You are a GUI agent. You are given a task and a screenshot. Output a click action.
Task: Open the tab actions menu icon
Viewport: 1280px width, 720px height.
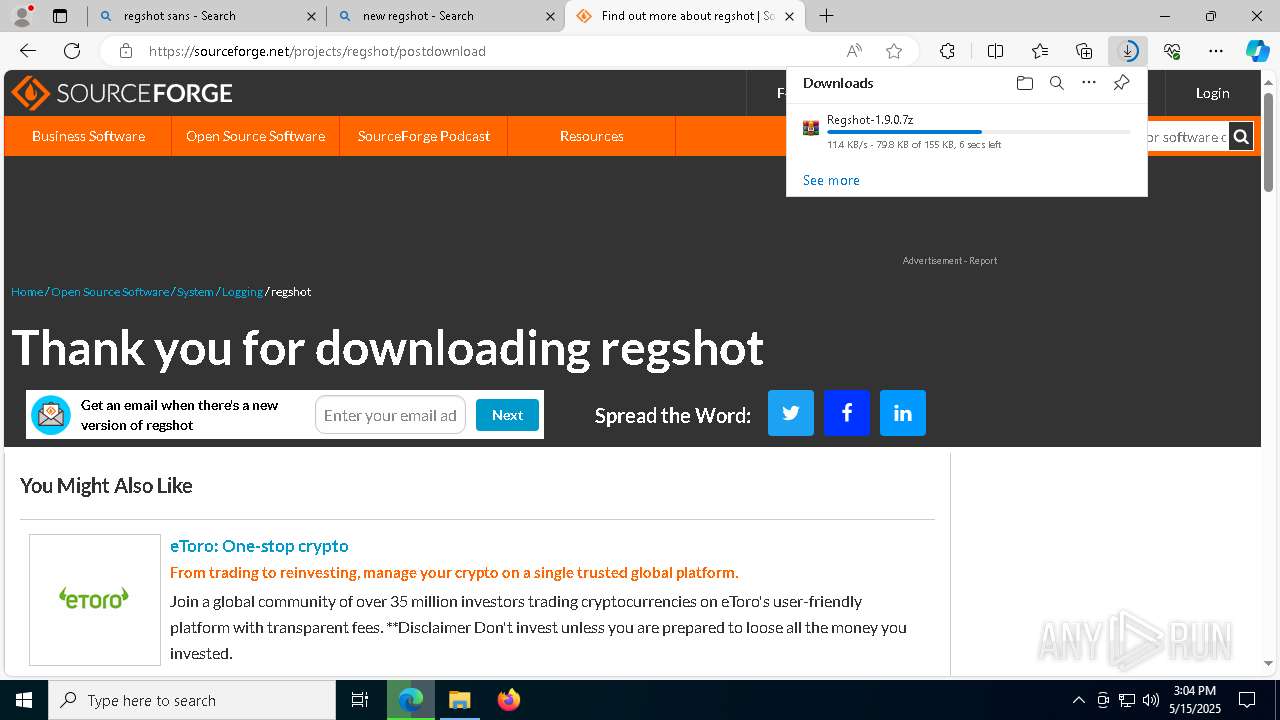click(x=60, y=16)
